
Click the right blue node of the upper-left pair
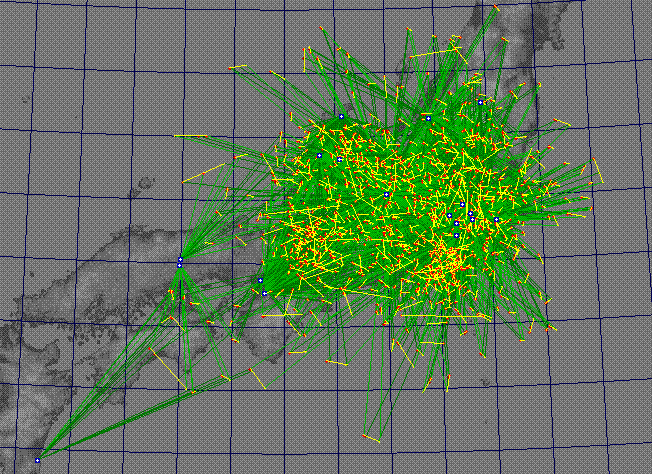coord(340,158)
